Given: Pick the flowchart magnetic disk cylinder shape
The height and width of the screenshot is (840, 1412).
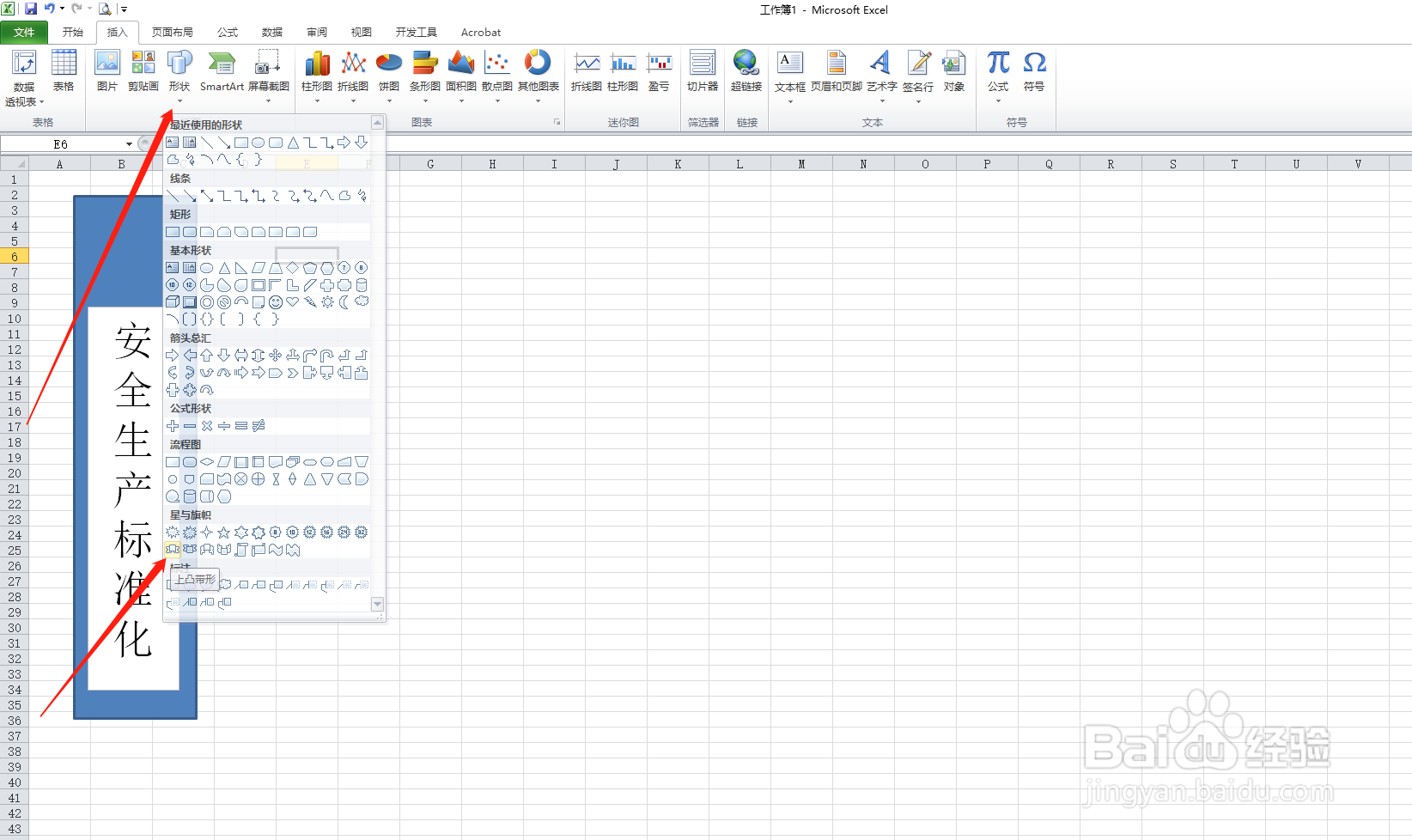Looking at the screenshot, I should click(x=190, y=496).
